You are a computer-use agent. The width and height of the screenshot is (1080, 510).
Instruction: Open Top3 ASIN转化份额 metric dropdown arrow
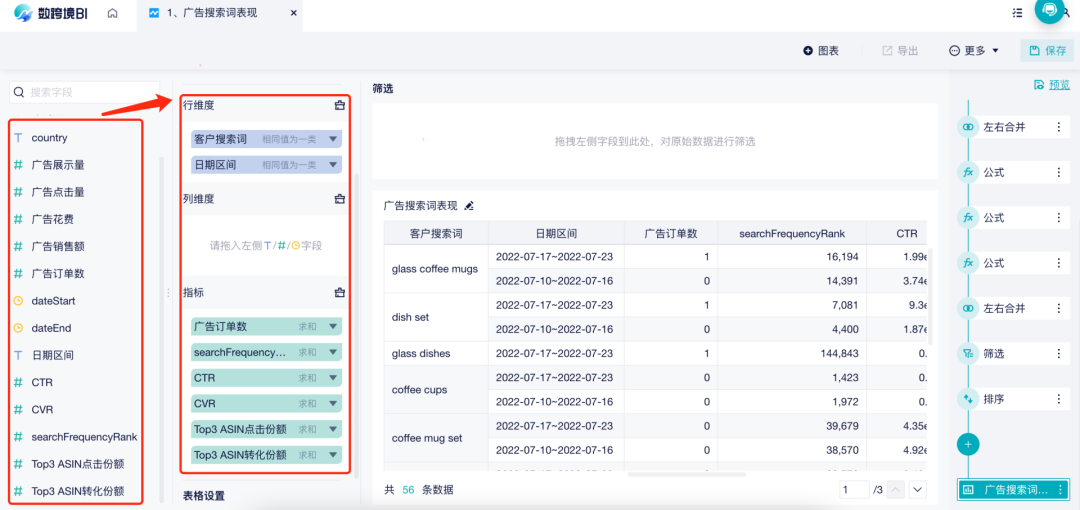pos(333,455)
